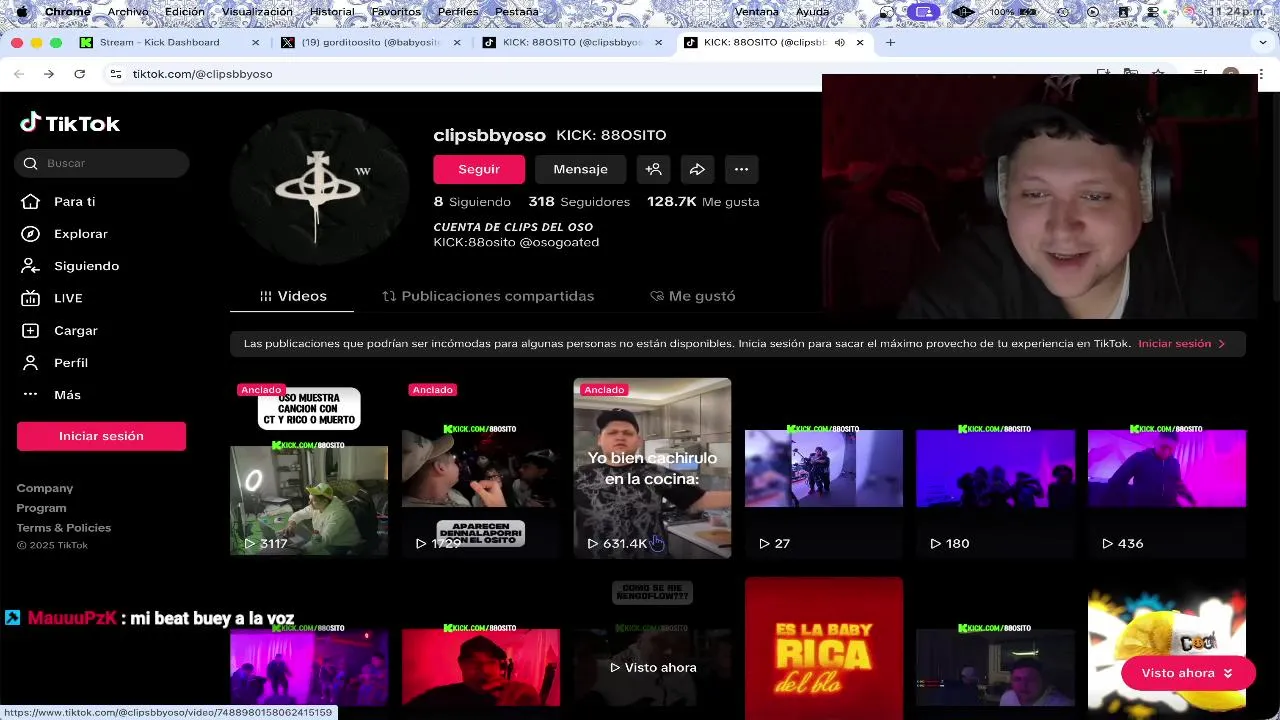Click the address bar URL

pyautogui.click(x=203, y=74)
